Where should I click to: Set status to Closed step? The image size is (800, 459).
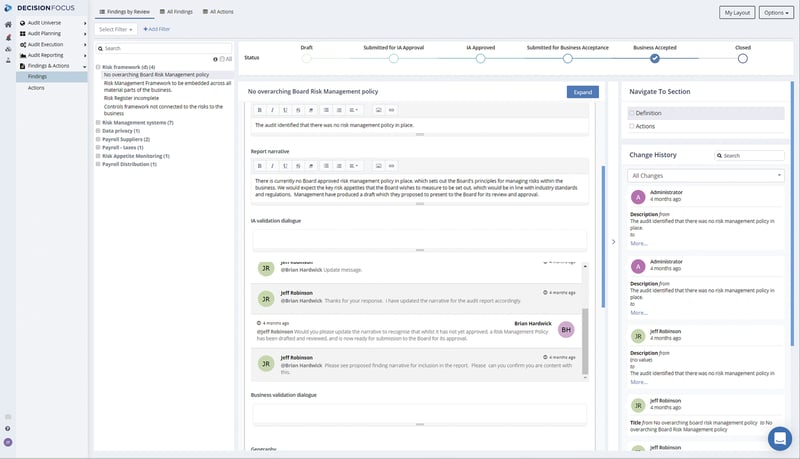click(742, 59)
